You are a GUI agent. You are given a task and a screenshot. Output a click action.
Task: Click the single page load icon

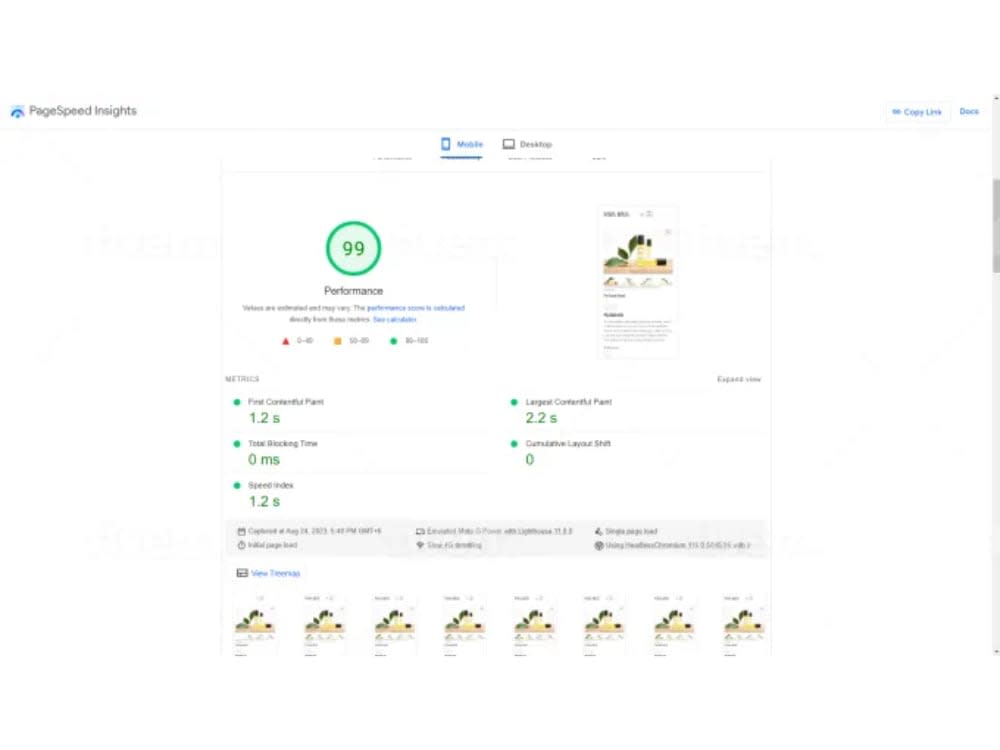(600, 531)
